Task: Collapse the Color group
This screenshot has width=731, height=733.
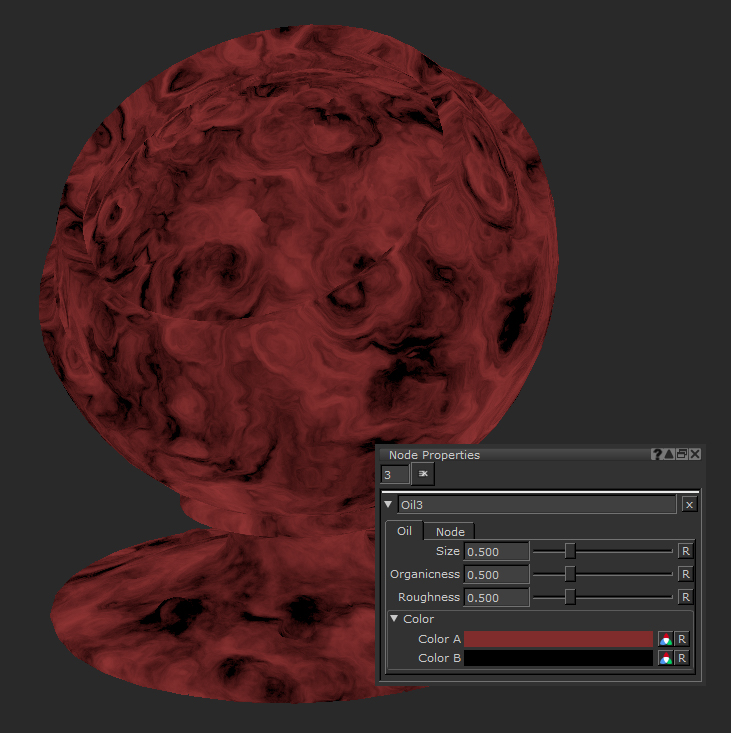Action: point(394,619)
